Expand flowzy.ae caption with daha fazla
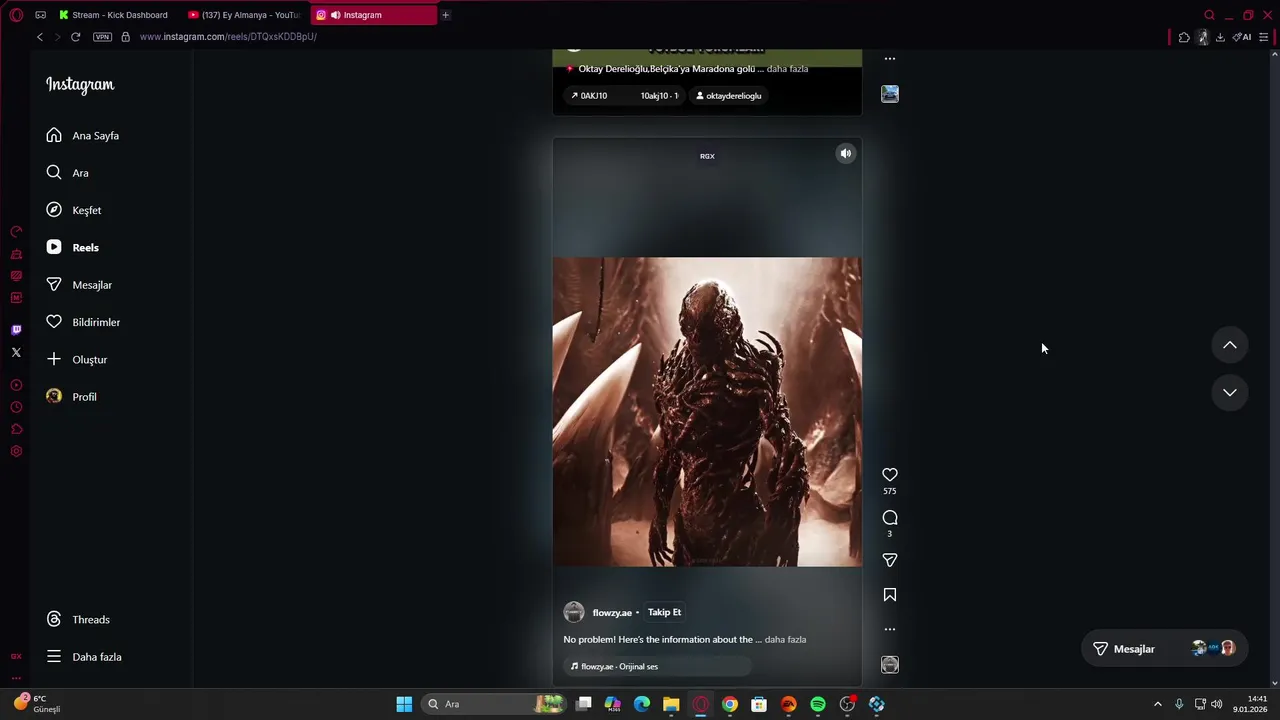Image resolution: width=1280 pixels, height=720 pixels. (x=785, y=639)
